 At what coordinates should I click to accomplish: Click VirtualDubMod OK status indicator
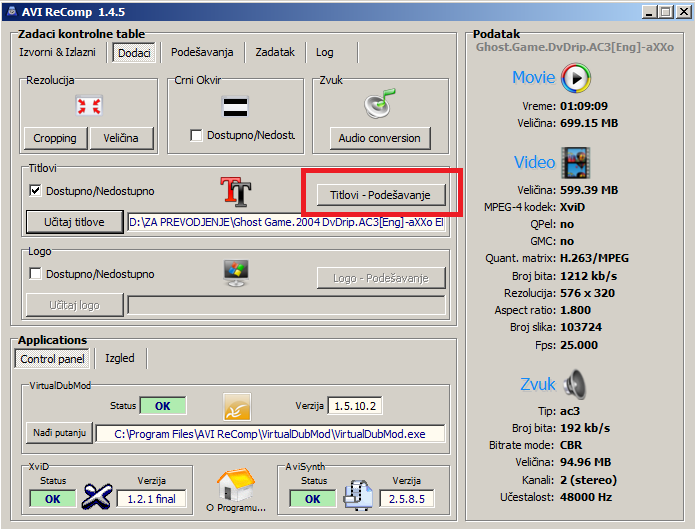[163, 406]
